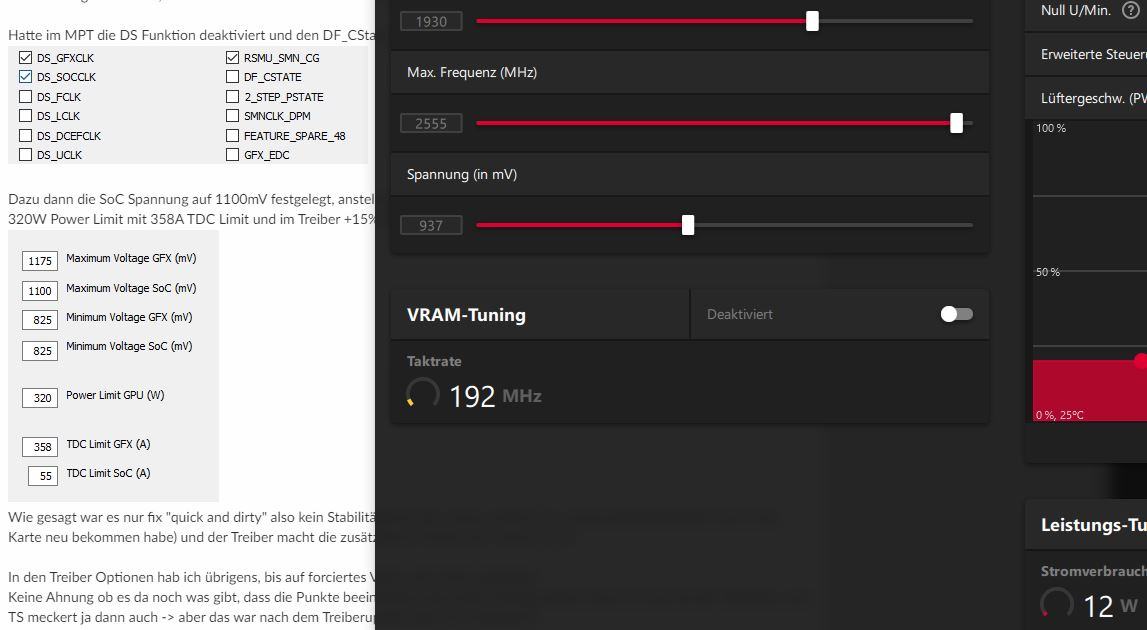Check the GFX_EDC checkbox
The width and height of the screenshot is (1147, 630).
coord(233,154)
